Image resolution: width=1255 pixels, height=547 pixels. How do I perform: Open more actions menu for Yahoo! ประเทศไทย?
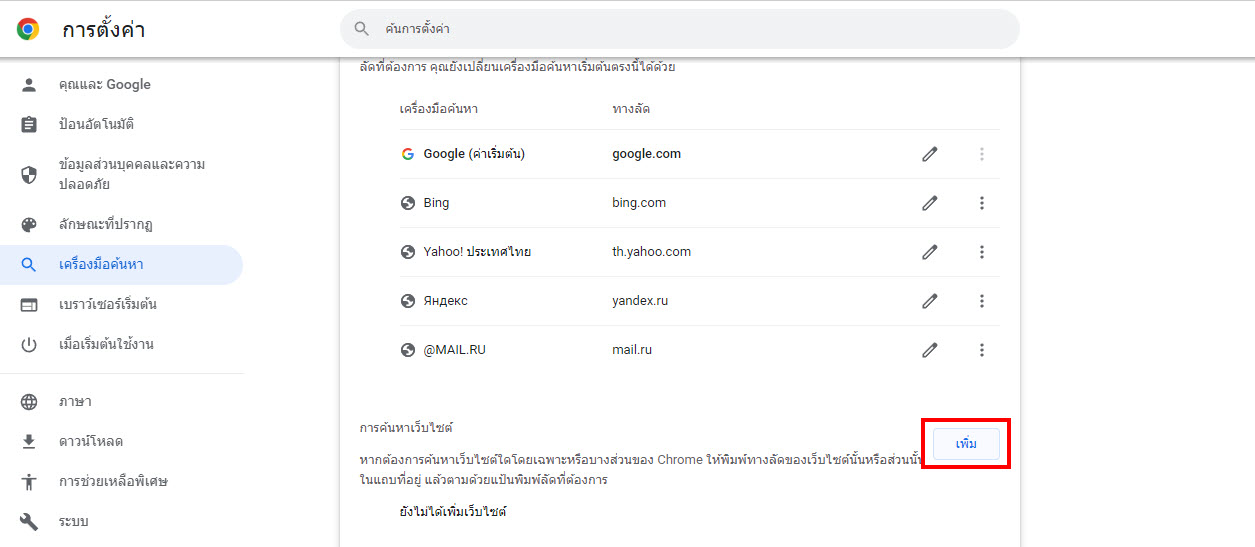pyautogui.click(x=982, y=252)
